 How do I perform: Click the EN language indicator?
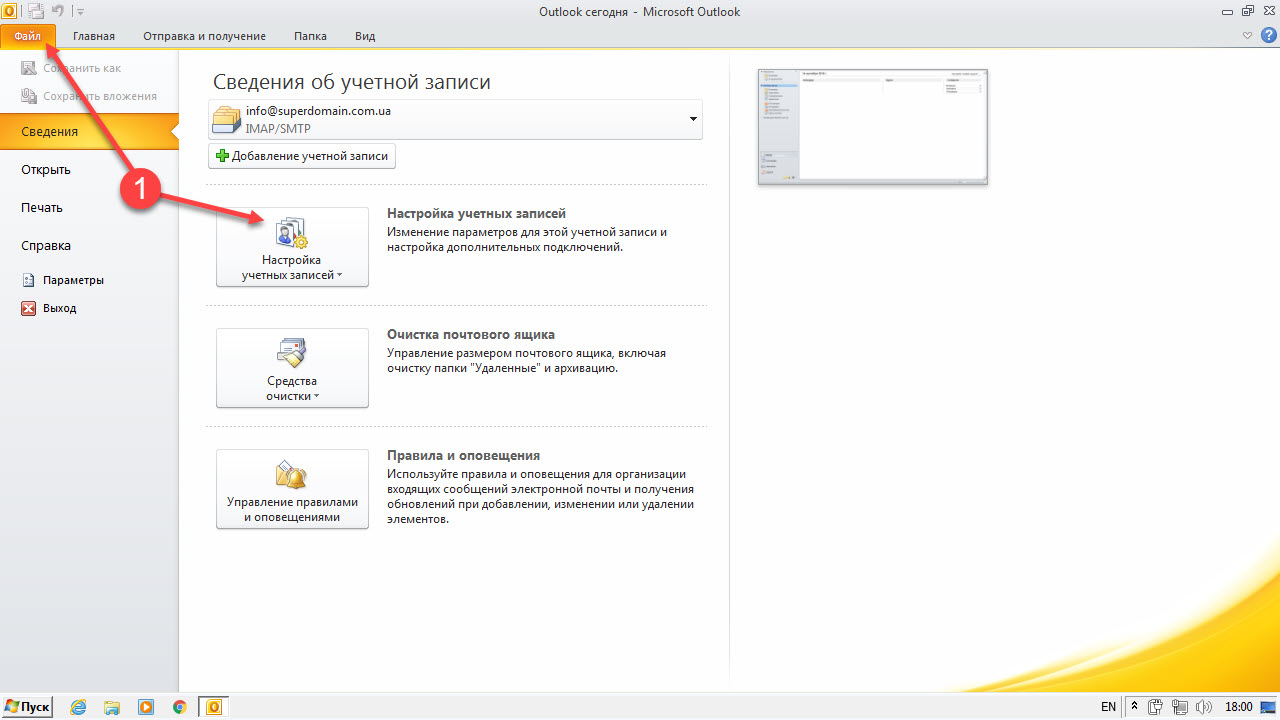1109,707
